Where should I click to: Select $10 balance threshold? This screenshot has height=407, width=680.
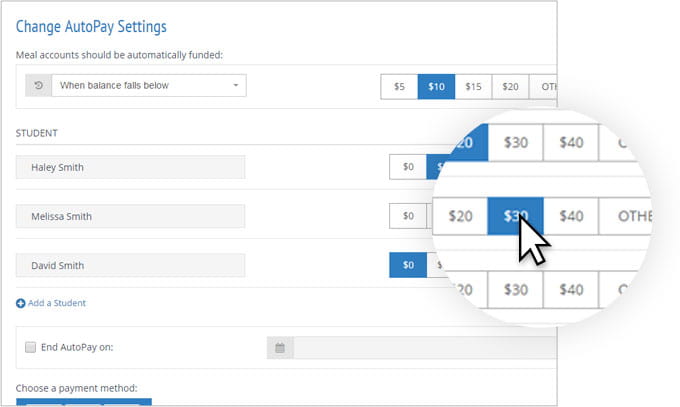tap(436, 87)
